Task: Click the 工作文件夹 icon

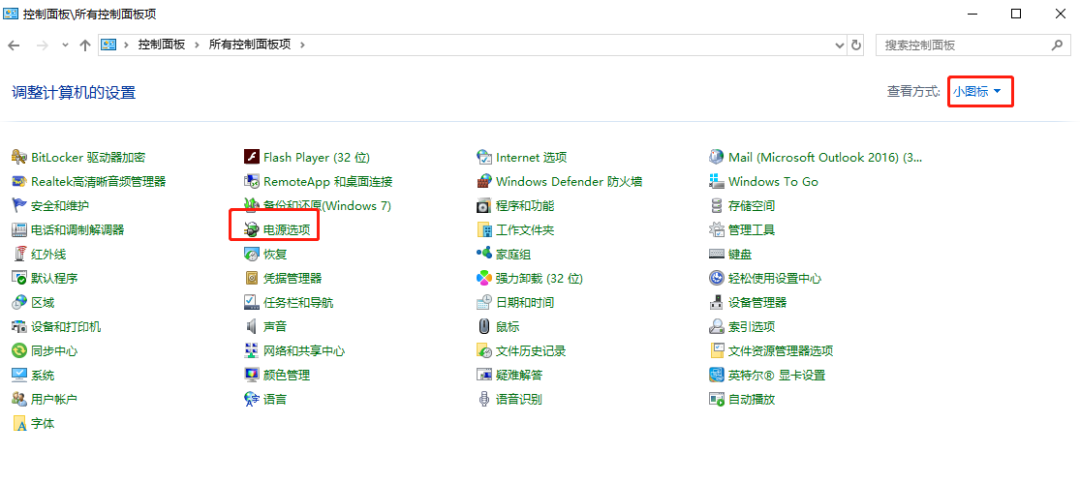Action: [x=484, y=230]
